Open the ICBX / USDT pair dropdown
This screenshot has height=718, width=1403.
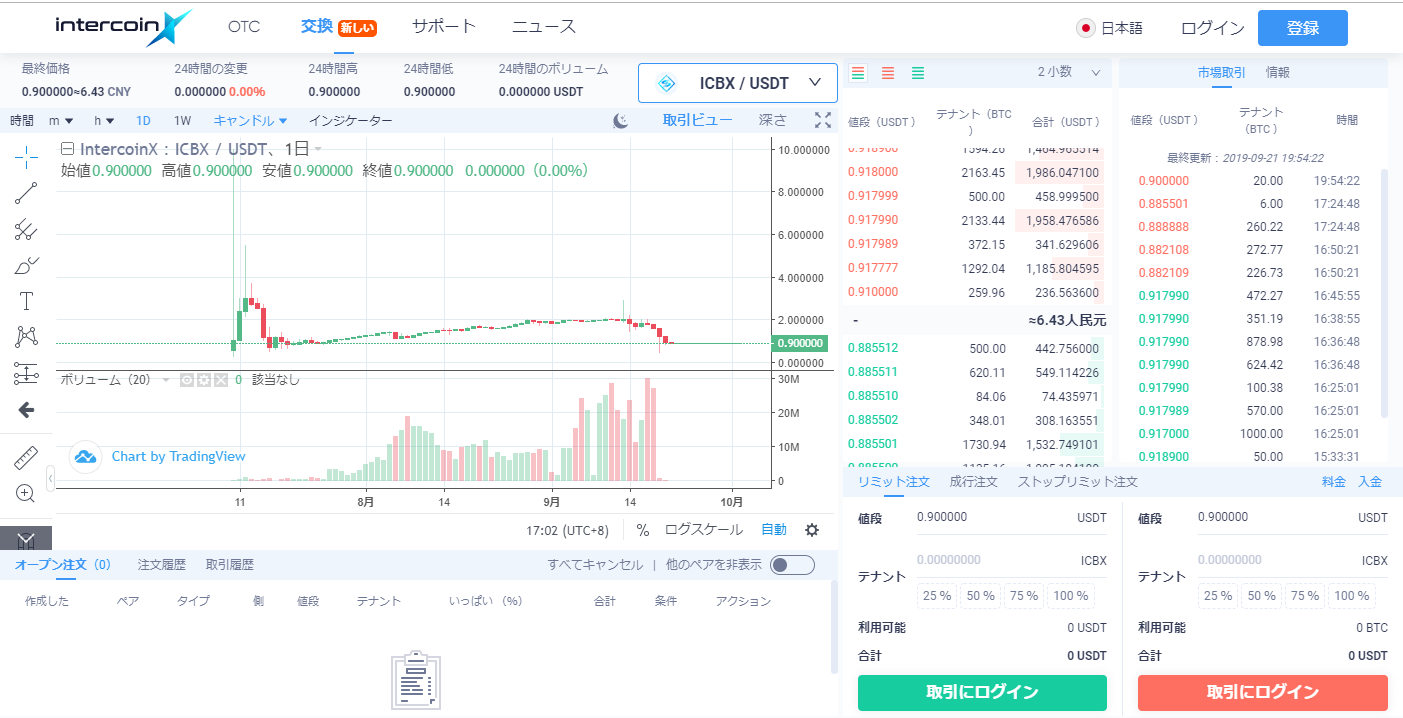(x=738, y=83)
